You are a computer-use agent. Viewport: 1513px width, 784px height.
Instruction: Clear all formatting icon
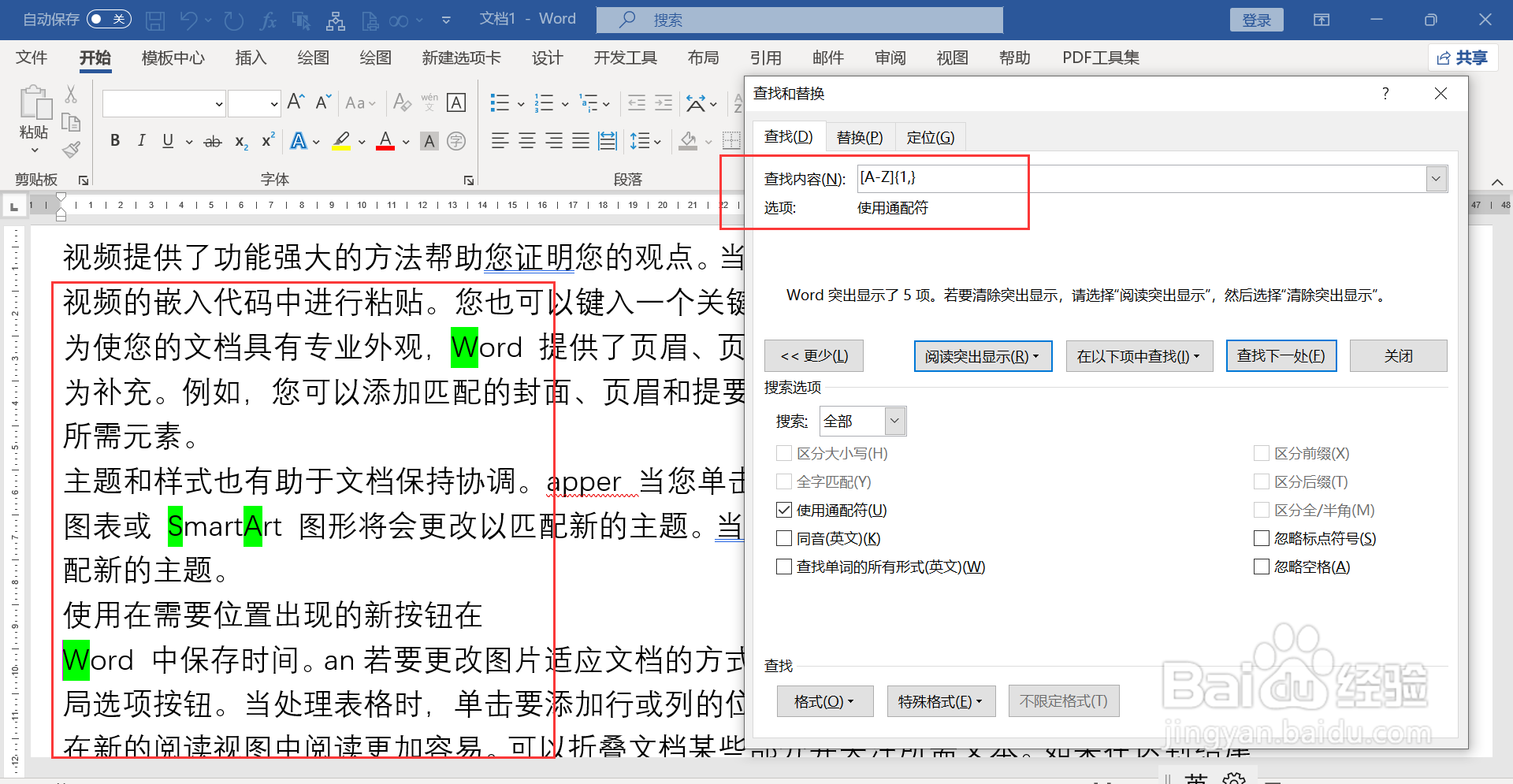tap(402, 102)
